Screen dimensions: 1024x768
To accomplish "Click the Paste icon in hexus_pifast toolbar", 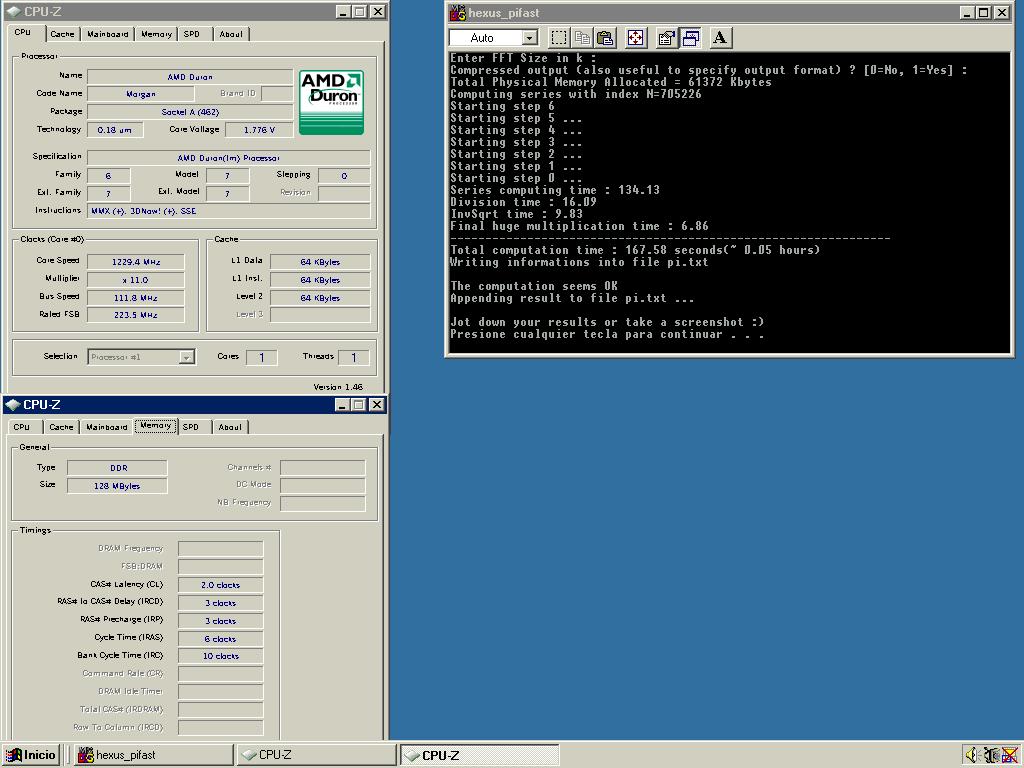I will [605, 38].
